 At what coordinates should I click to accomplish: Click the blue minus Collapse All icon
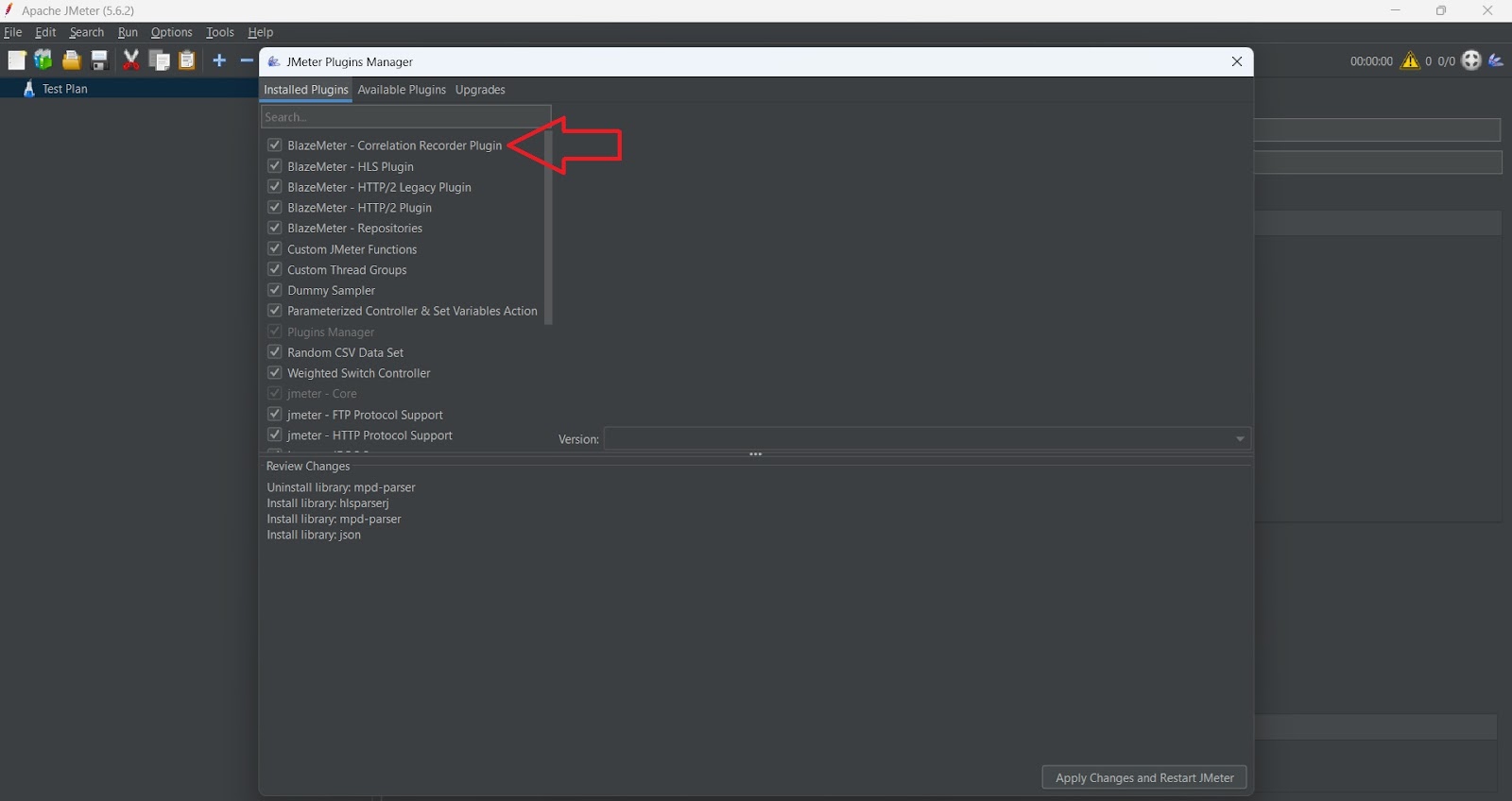tap(247, 60)
